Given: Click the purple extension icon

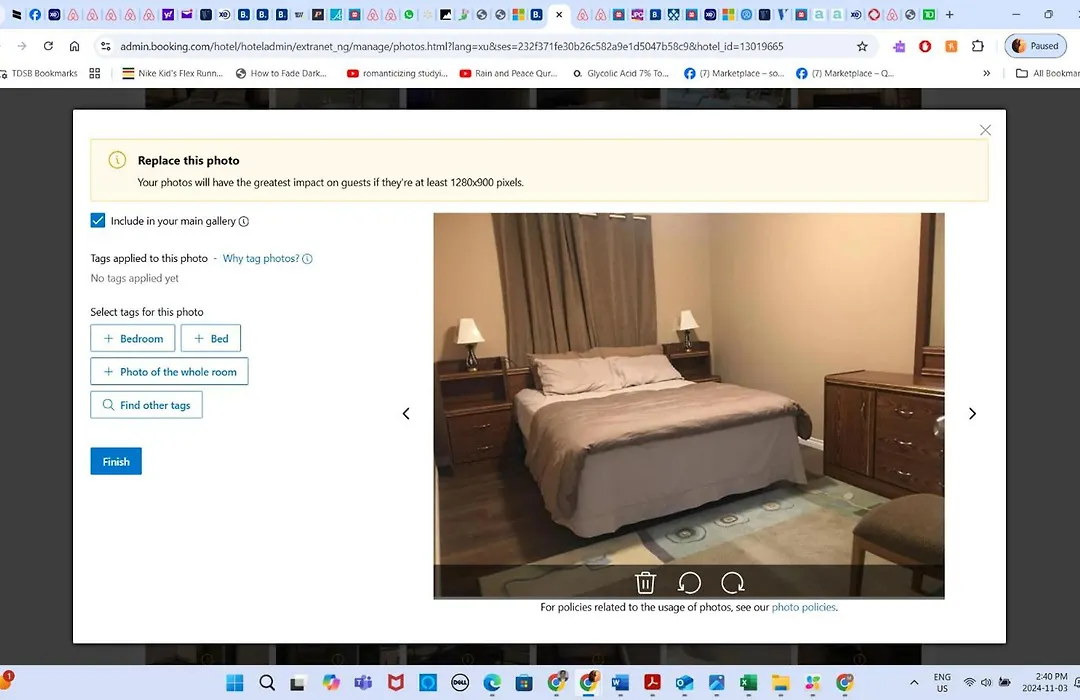Looking at the screenshot, I should click(899, 46).
